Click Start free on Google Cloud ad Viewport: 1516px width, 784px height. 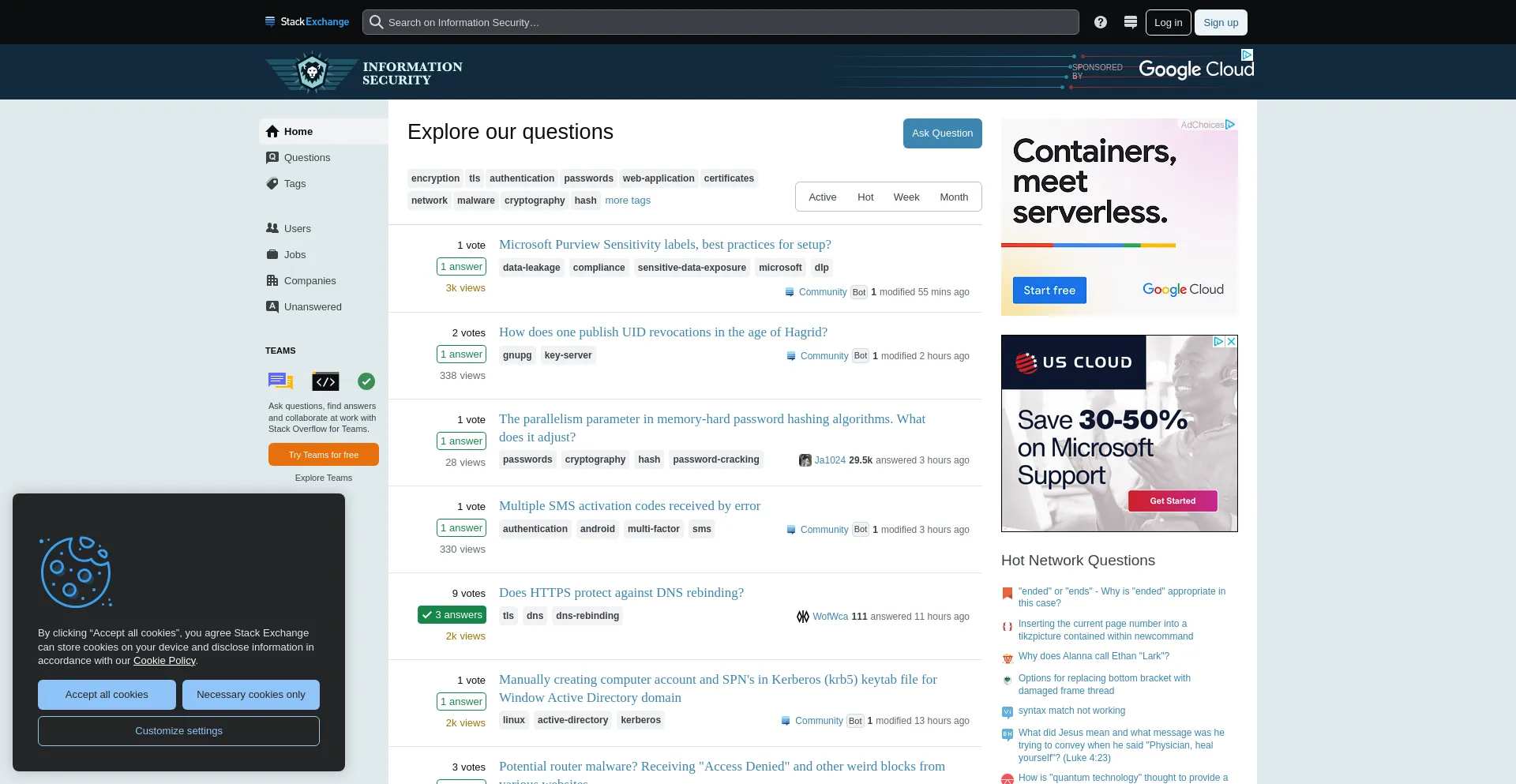(x=1049, y=291)
